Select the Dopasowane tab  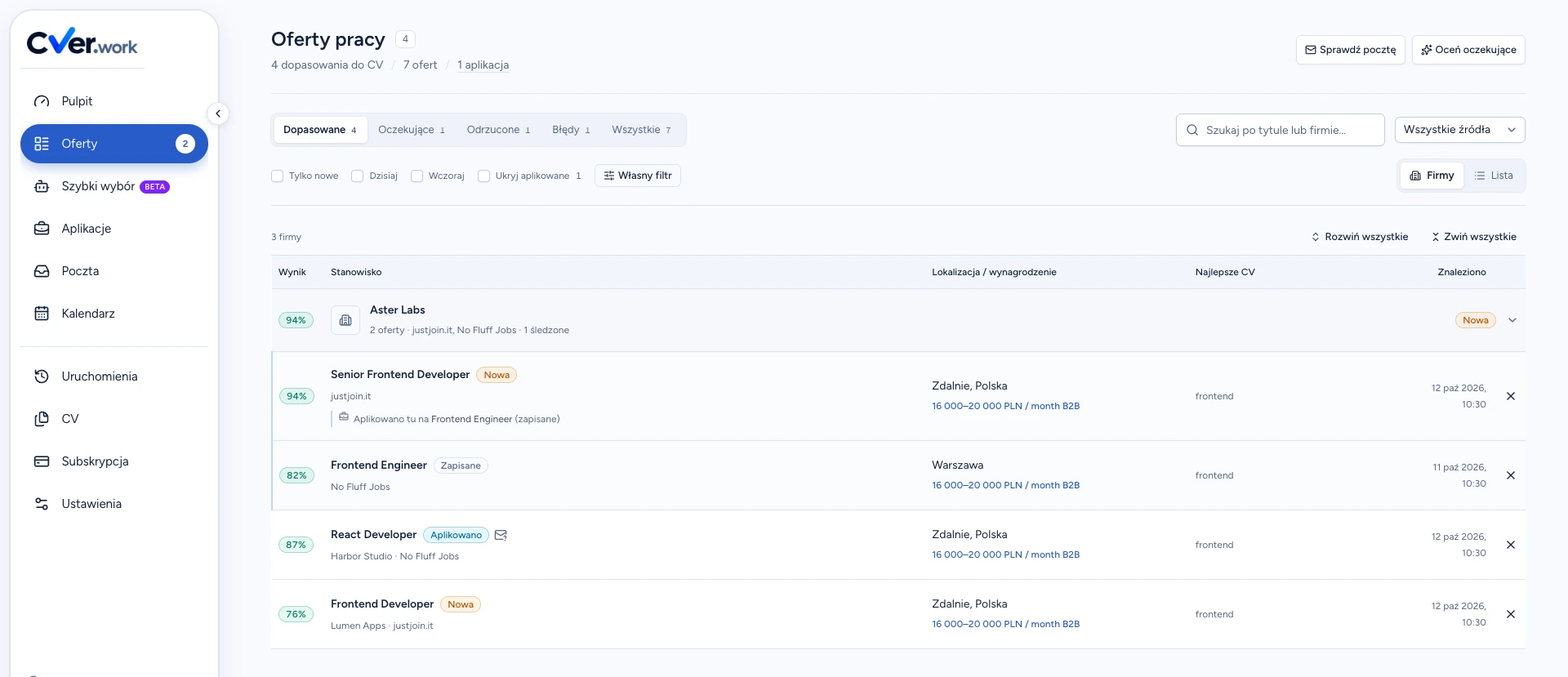(x=320, y=130)
